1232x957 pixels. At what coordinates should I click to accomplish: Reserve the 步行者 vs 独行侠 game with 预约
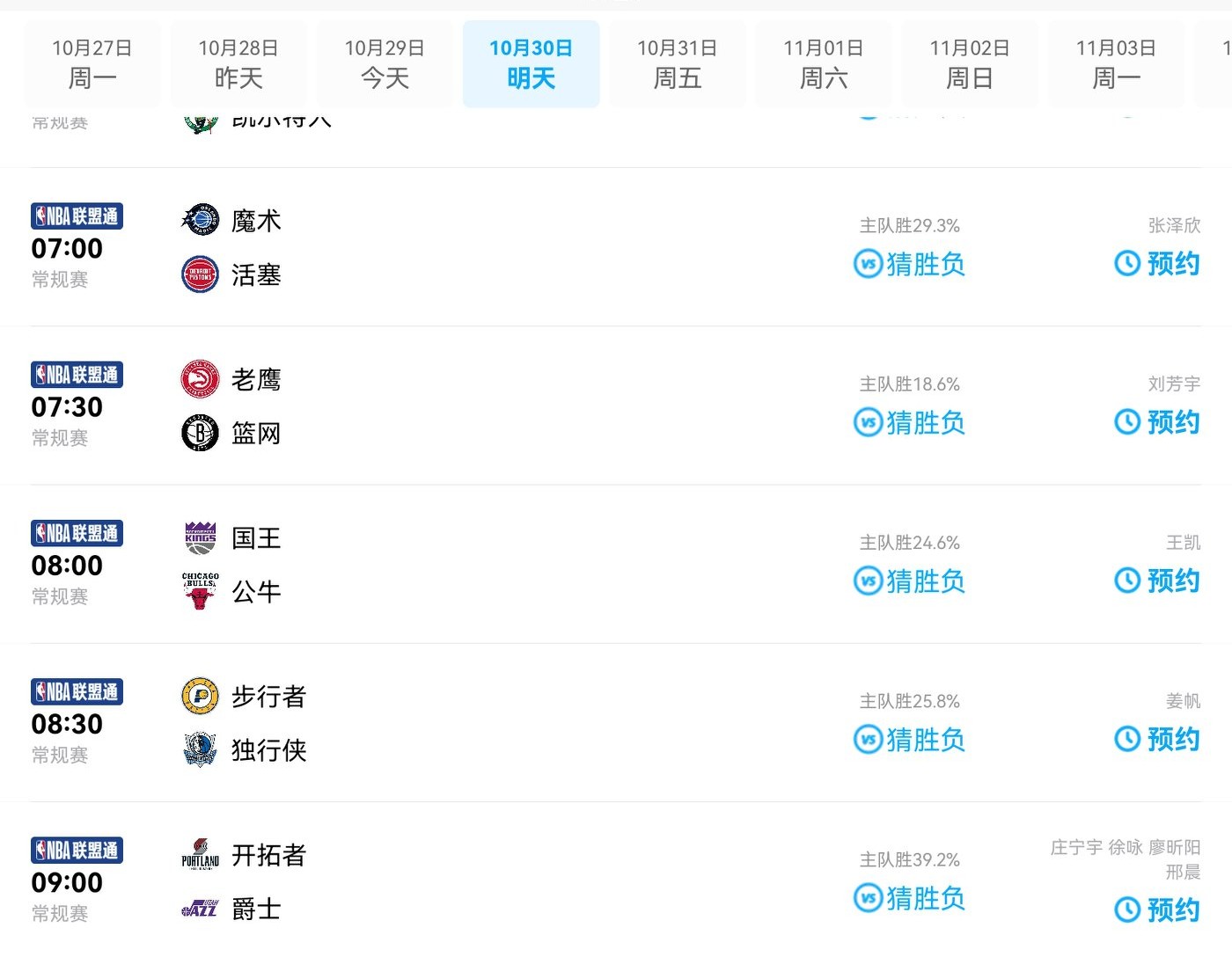pyautogui.click(x=1157, y=739)
